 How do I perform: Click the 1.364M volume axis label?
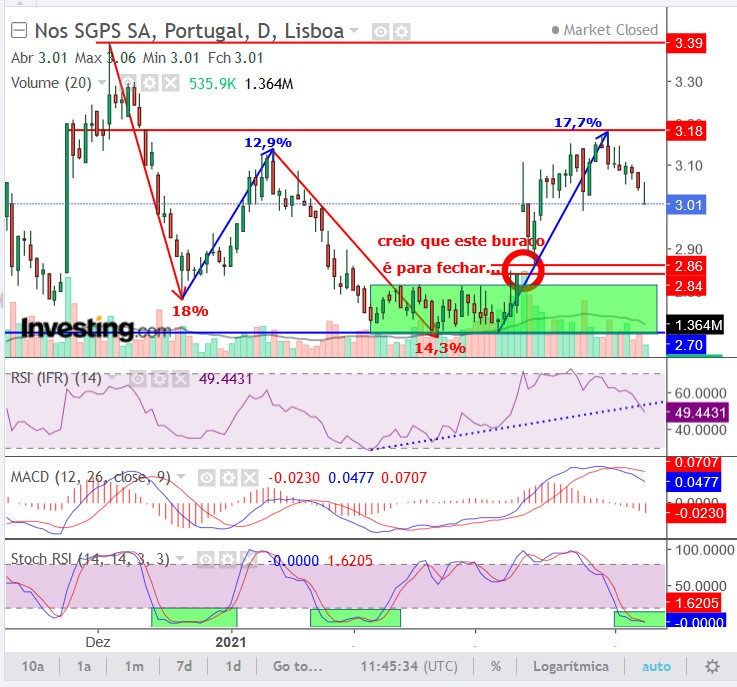click(x=696, y=325)
